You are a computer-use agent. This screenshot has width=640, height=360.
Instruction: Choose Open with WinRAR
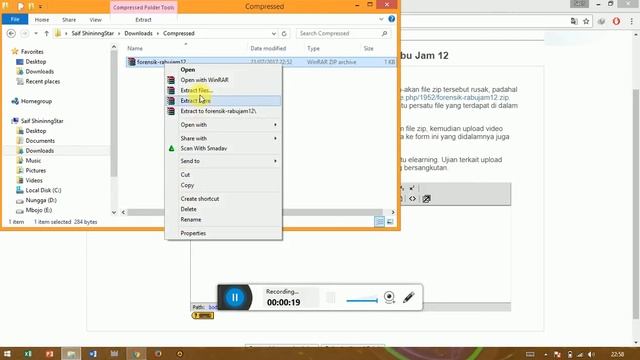[x=204, y=80]
